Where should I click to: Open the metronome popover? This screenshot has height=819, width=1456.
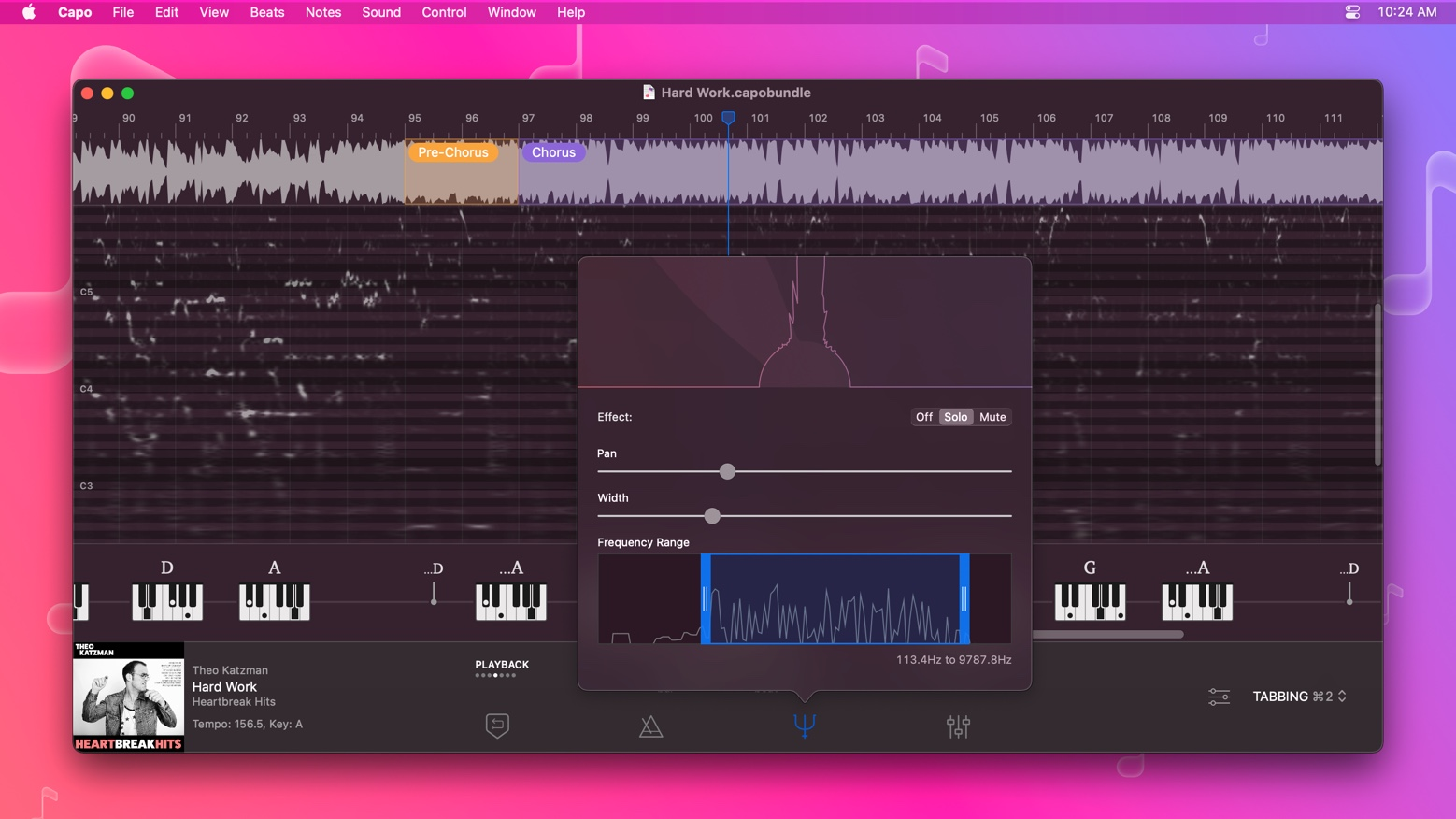coord(650,726)
